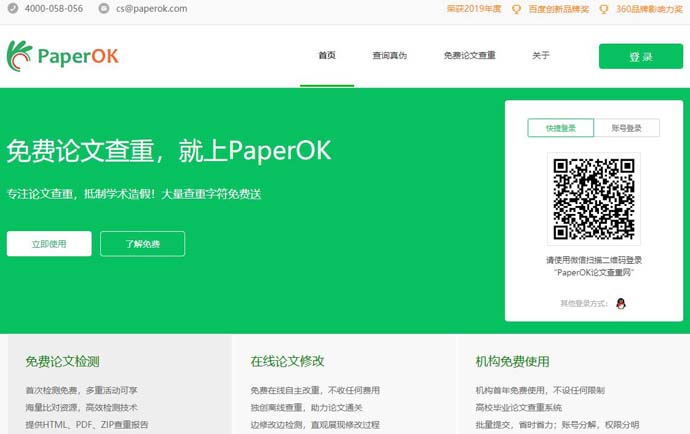Click the quoted text PaperOK论文查重网

click(594, 273)
